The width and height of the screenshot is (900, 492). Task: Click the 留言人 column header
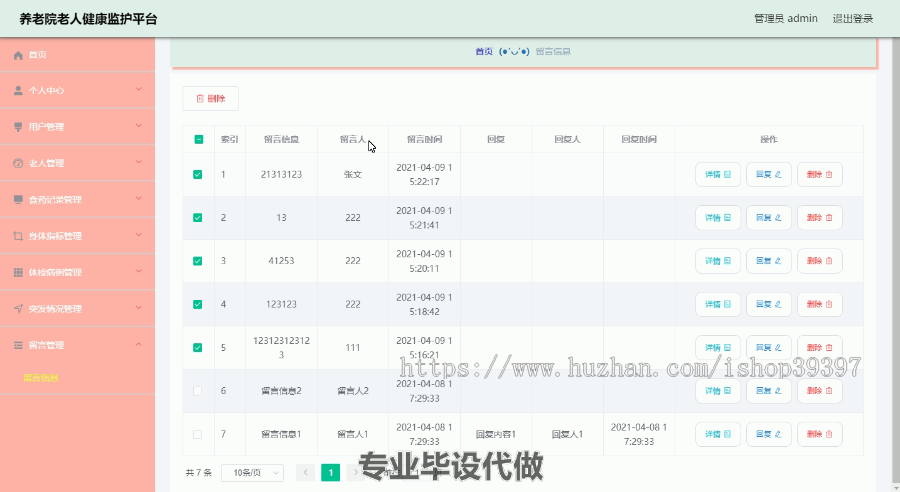tap(353, 140)
